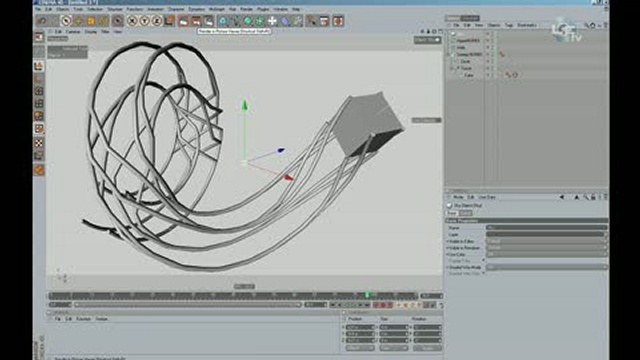Open the User Data menu in Attribute Manager
The height and width of the screenshot is (360, 640).
pos(487,197)
